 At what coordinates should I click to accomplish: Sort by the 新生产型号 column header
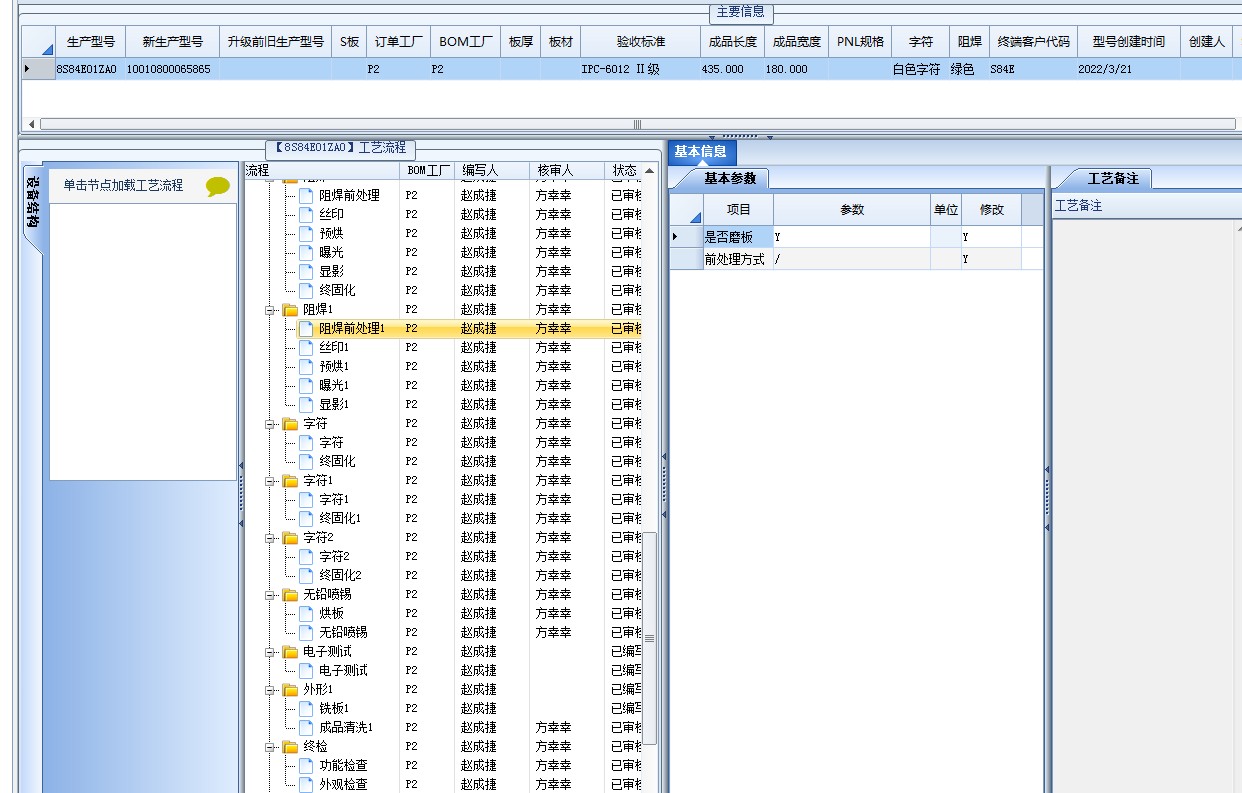coord(172,42)
